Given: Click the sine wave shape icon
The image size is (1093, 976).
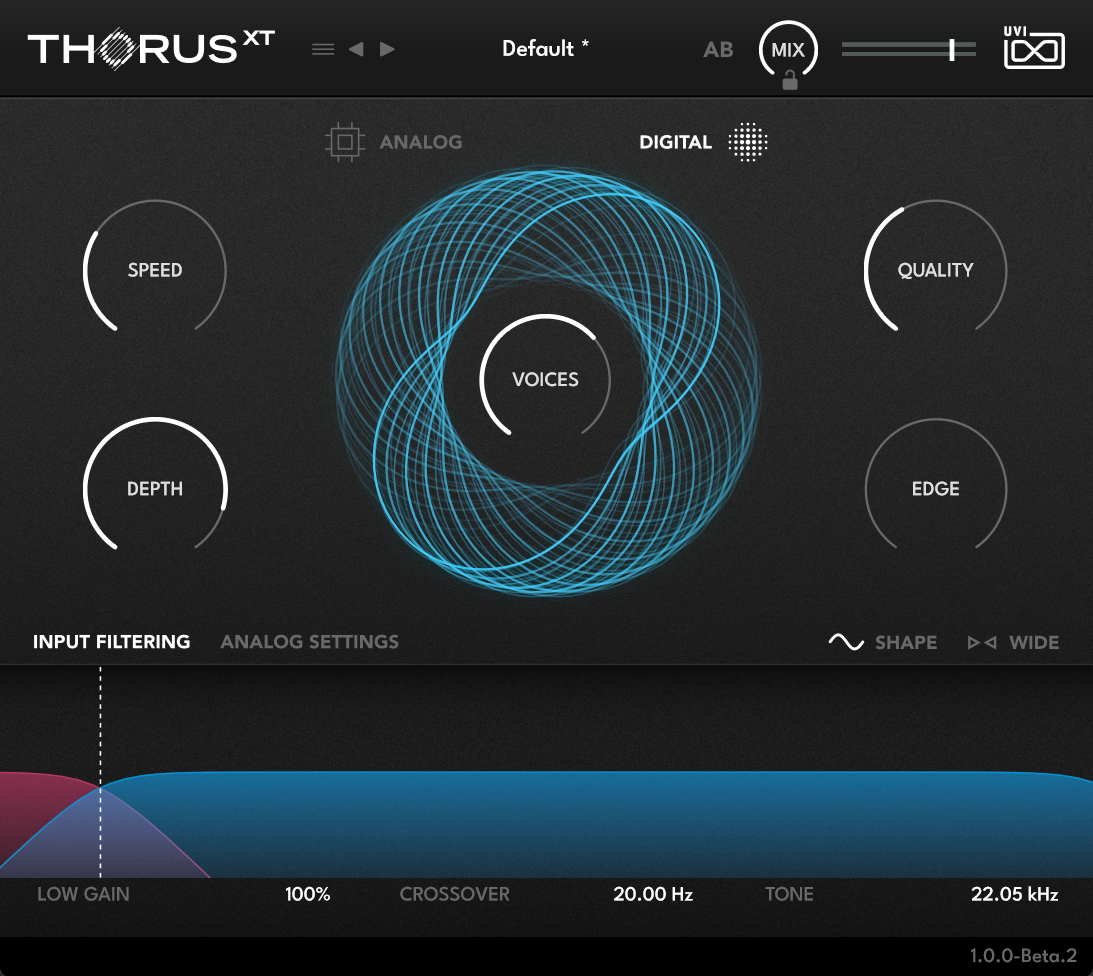Looking at the screenshot, I should pyautogui.click(x=846, y=641).
